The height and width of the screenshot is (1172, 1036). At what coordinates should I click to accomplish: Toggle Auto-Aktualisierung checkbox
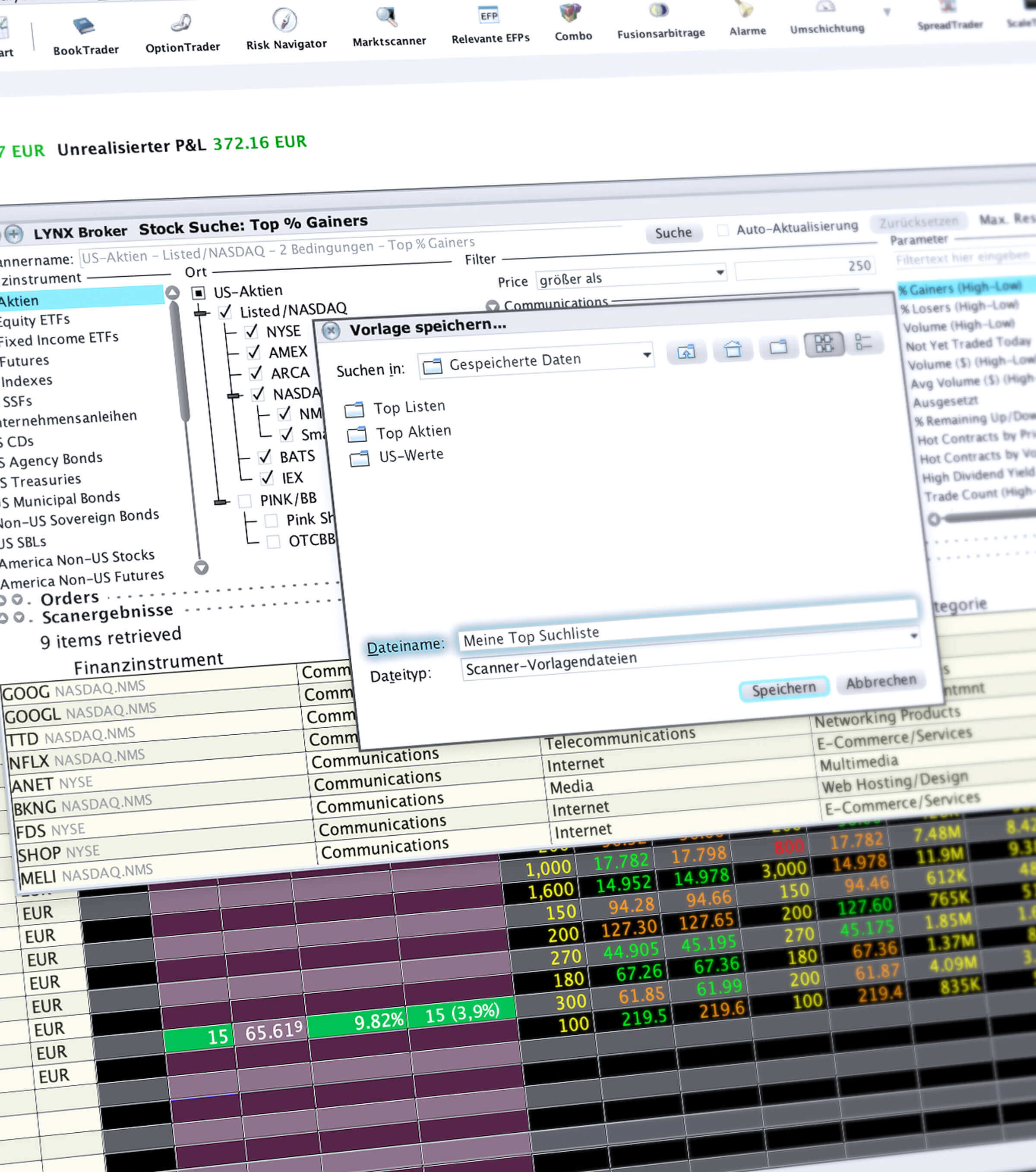click(x=723, y=231)
